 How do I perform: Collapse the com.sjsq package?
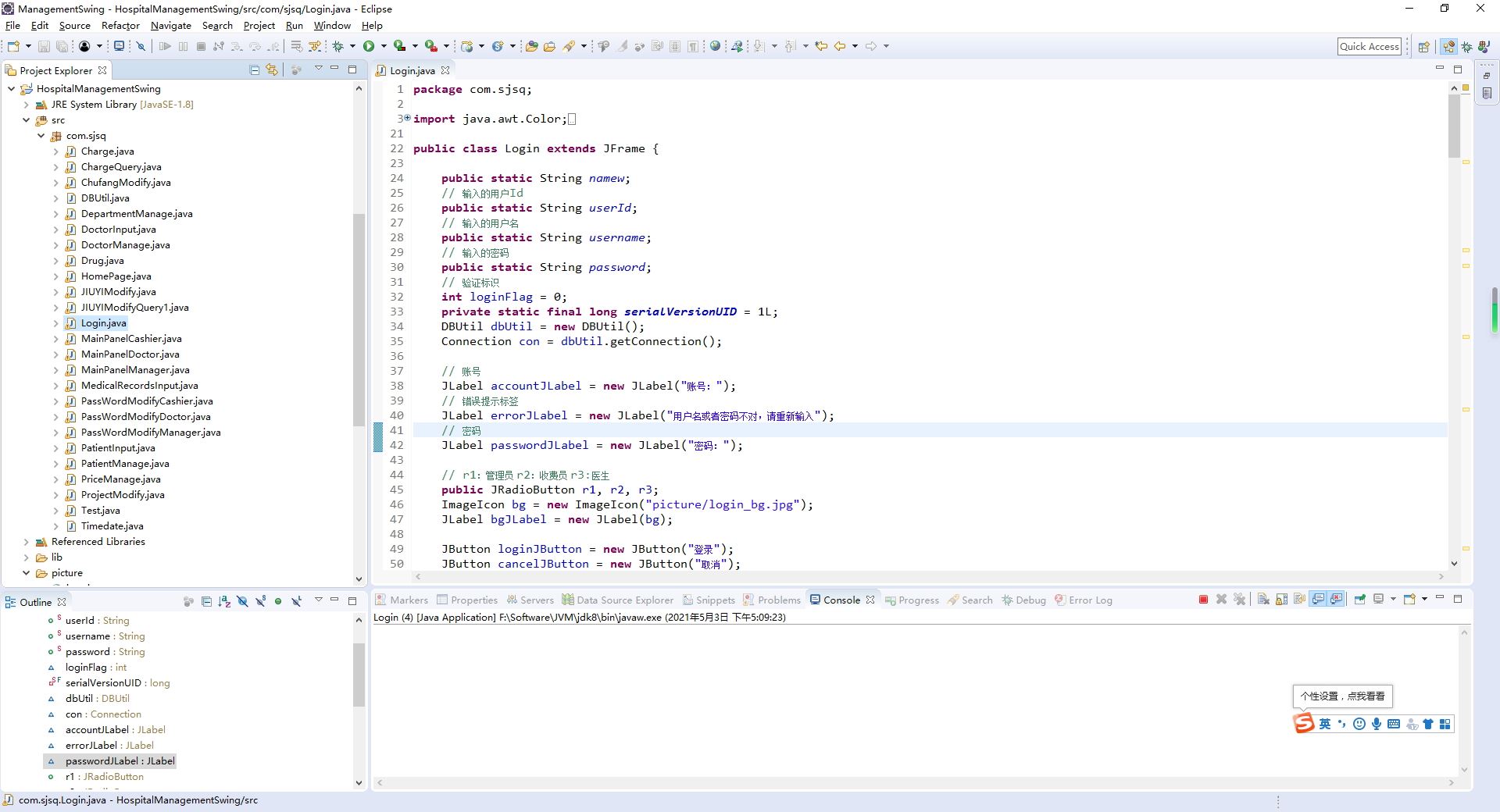click(41, 135)
